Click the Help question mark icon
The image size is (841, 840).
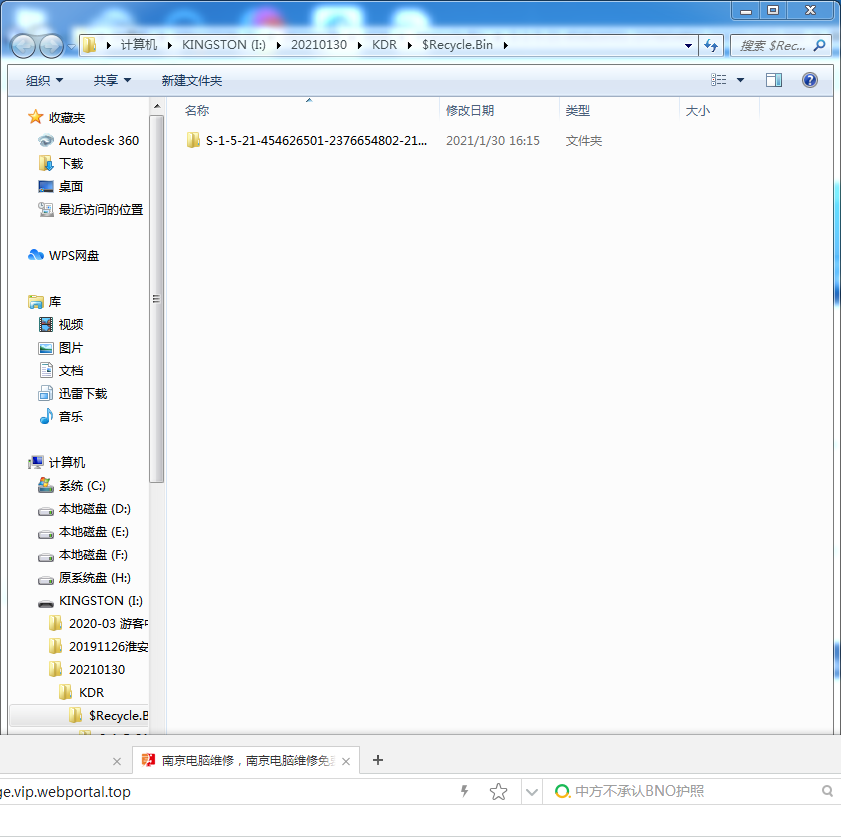click(x=810, y=80)
